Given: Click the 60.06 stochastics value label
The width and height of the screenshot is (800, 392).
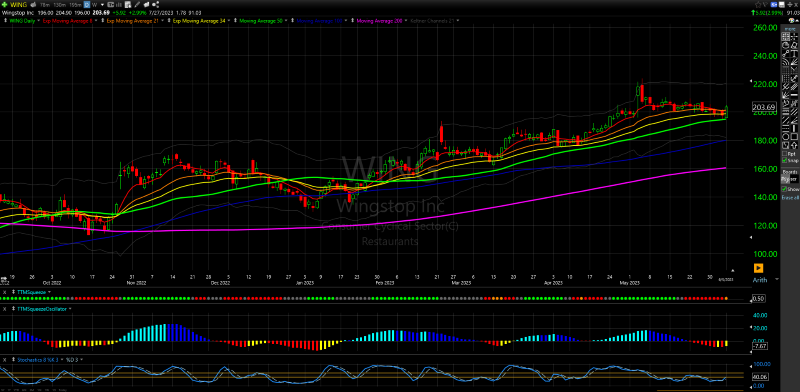Looking at the screenshot, I should [x=760, y=377].
